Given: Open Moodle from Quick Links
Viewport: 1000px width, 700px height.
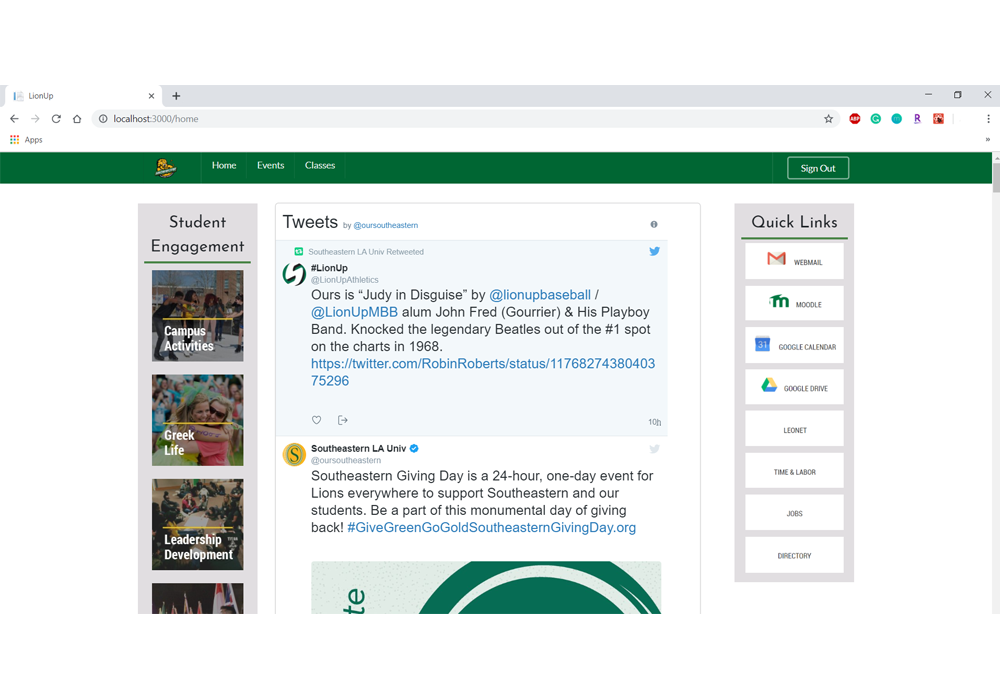Looking at the screenshot, I should click(x=794, y=303).
